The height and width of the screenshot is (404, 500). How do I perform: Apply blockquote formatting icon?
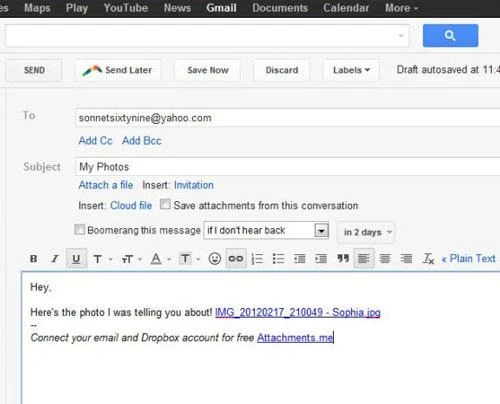point(343,259)
